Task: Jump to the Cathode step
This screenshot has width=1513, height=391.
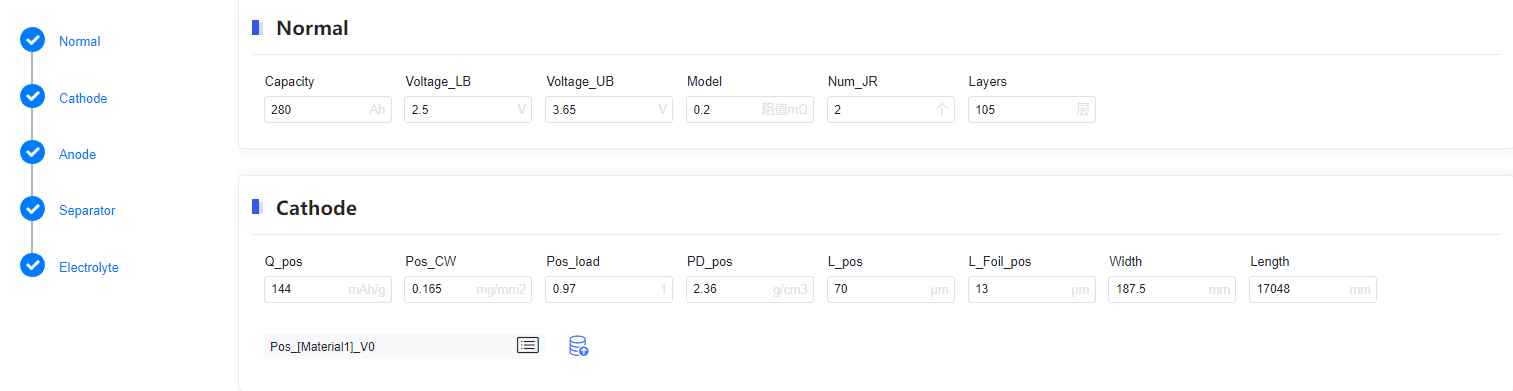Action: coord(83,99)
